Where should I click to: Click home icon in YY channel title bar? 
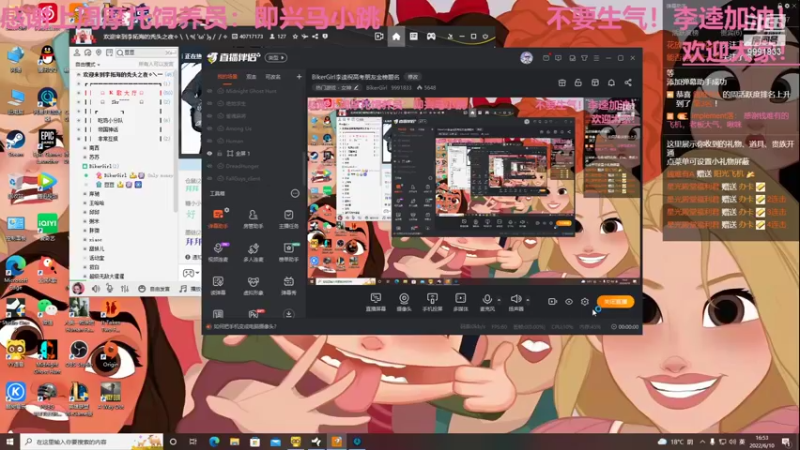pos(396,36)
